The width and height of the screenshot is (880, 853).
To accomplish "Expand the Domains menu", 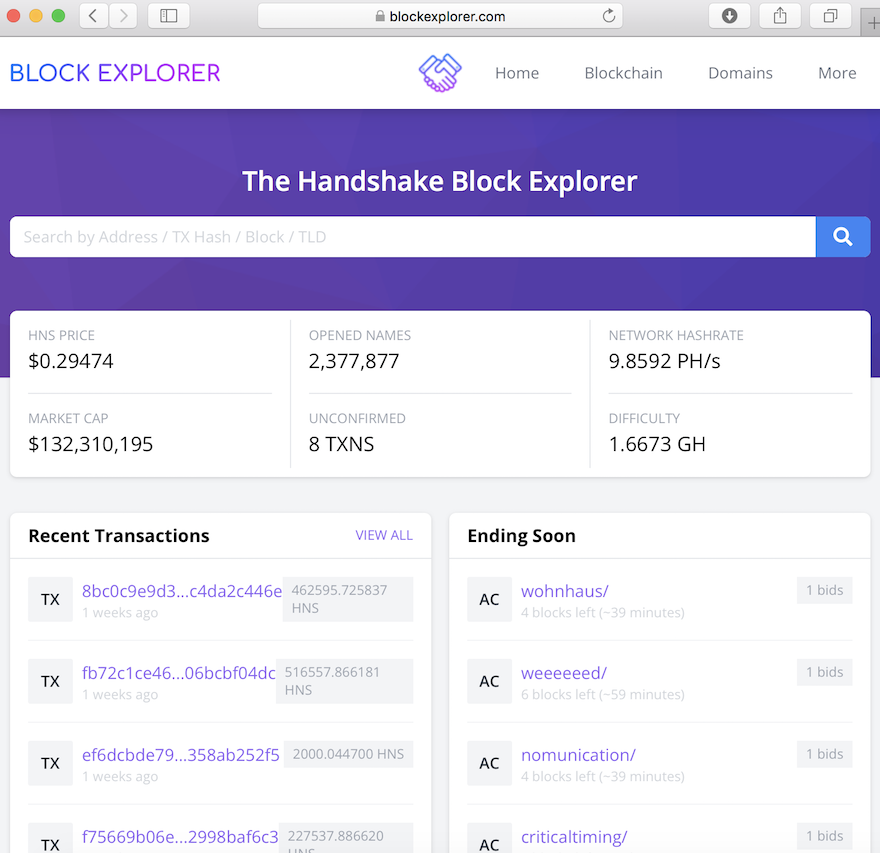I will click(x=740, y=73).
